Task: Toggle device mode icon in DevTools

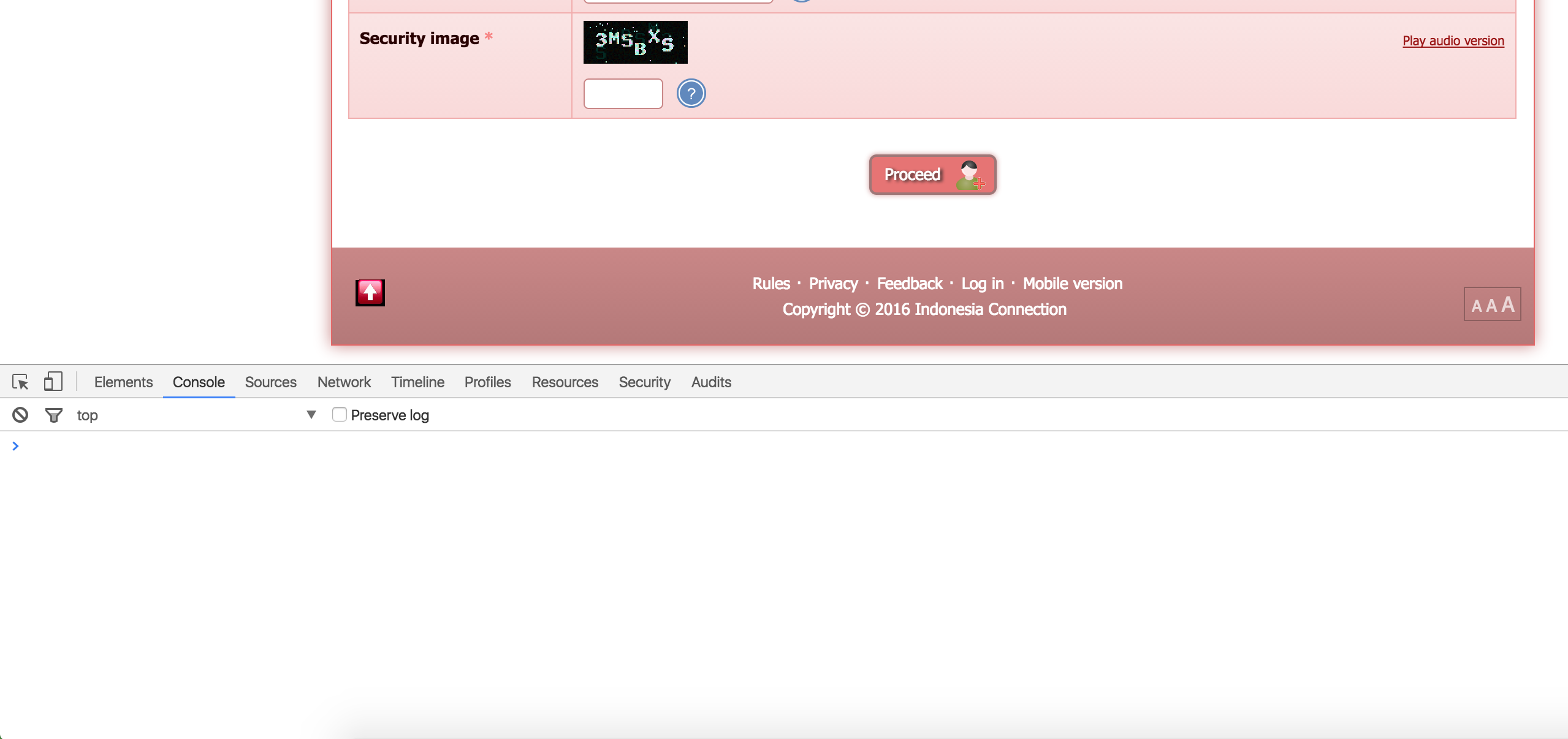Action: click(53, 382)
